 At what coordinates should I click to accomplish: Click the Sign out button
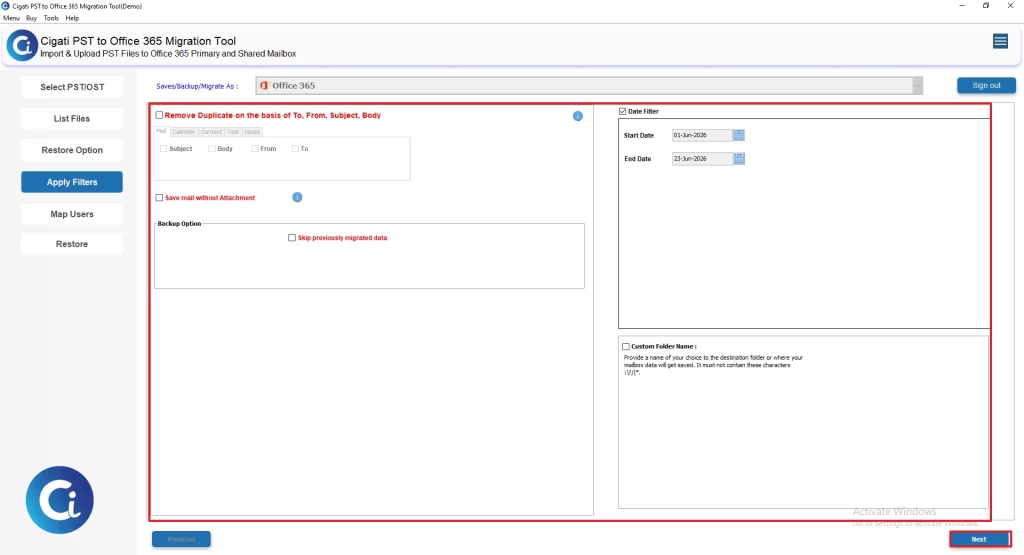[x=986, y=86]
